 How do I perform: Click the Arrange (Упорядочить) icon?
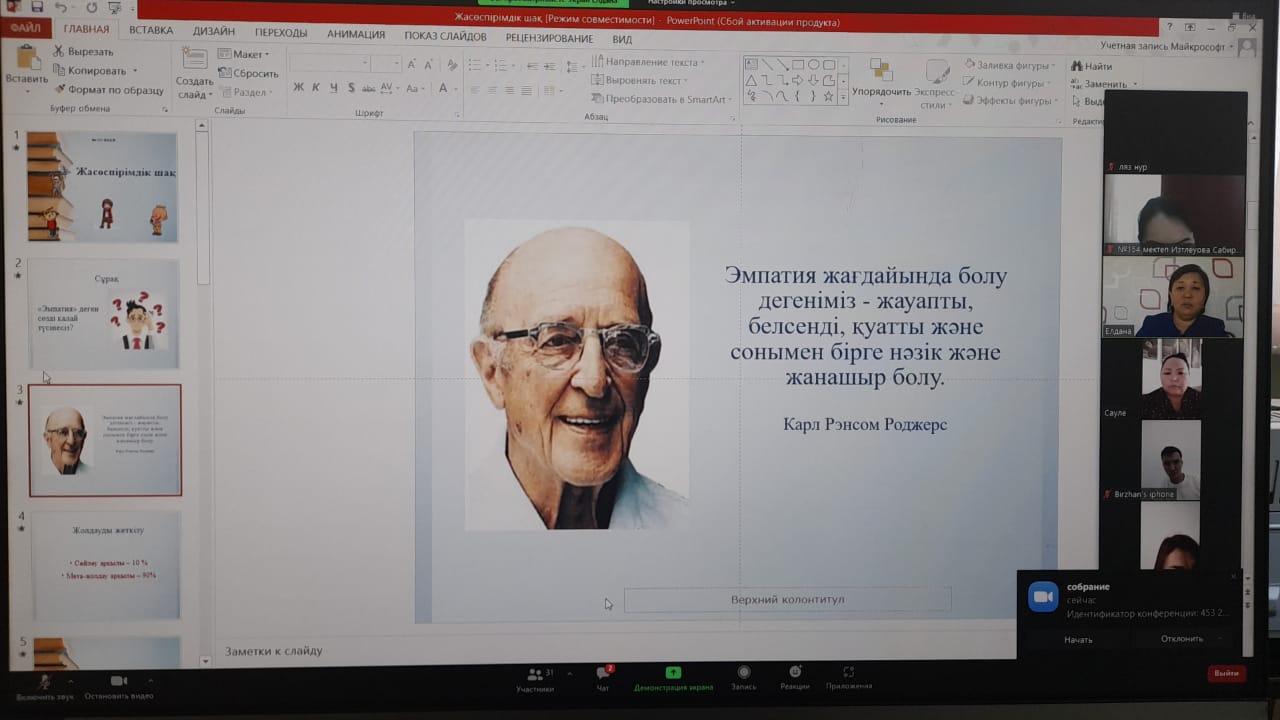coord(880,71)
